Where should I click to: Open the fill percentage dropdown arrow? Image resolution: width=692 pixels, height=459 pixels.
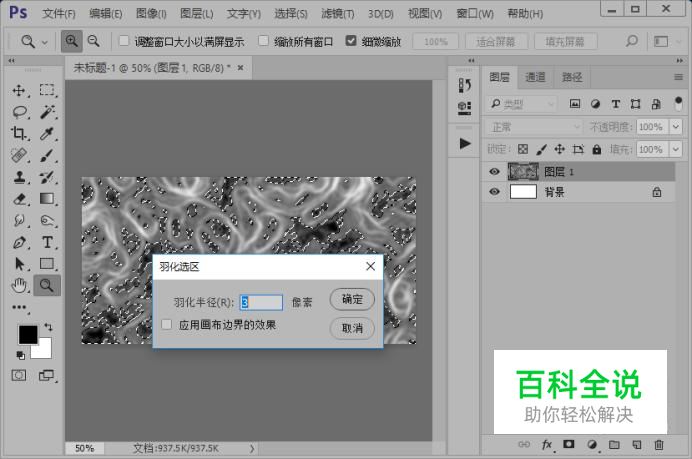[x=676, y=149]
